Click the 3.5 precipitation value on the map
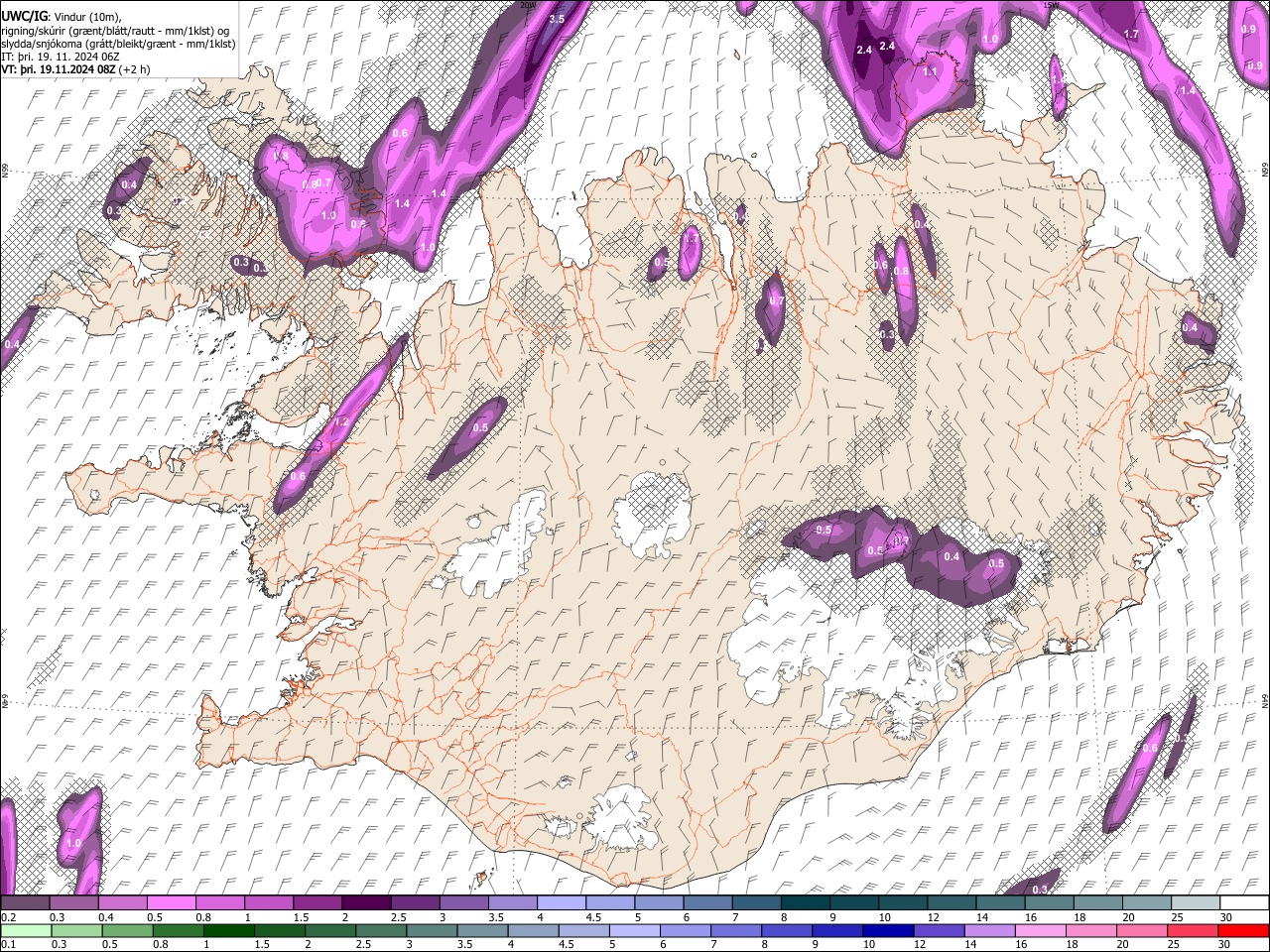Screen dimensions: 1270x952 [557, 19]
